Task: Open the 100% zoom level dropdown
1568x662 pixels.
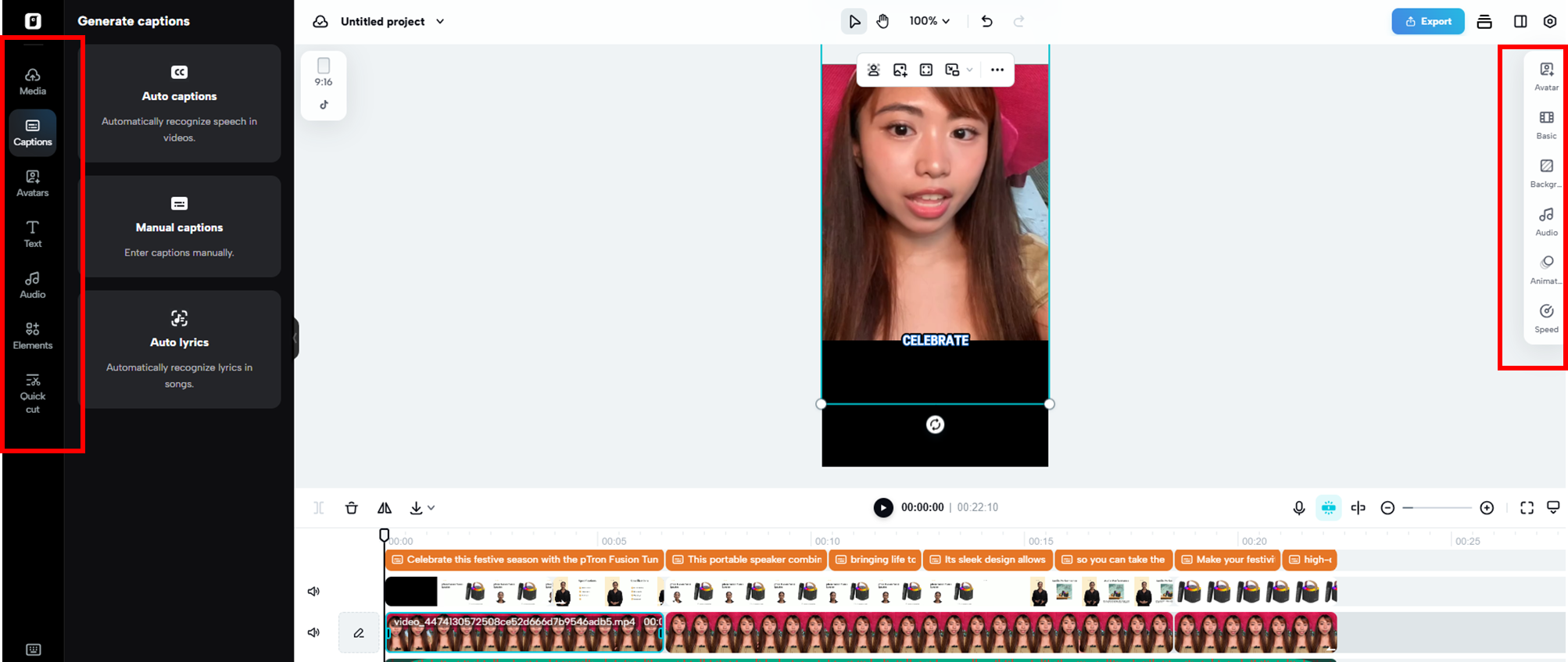Action: pyautogui.click(x=929, y=21)
